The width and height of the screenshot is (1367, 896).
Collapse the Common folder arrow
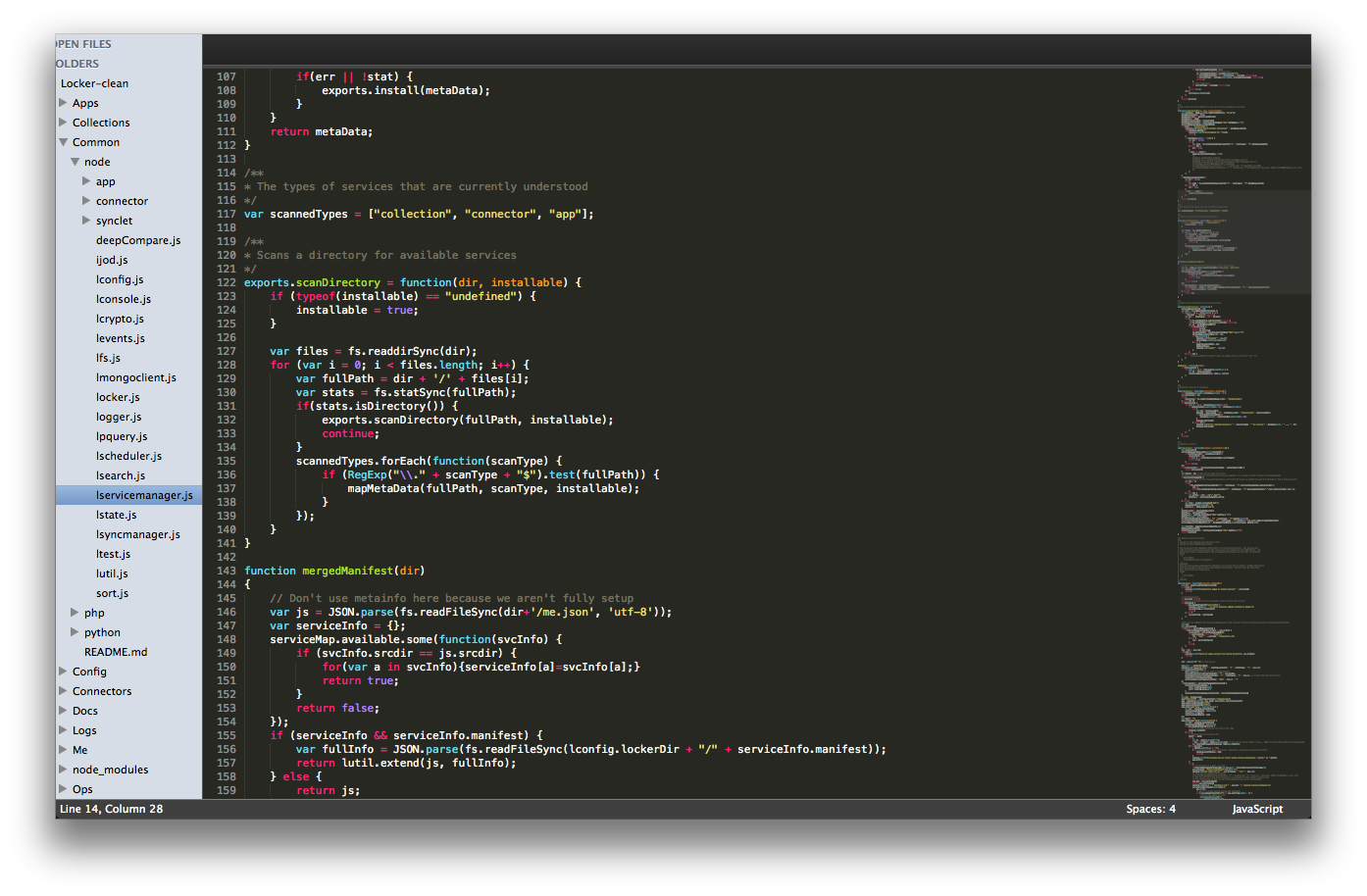click(63, 142)
